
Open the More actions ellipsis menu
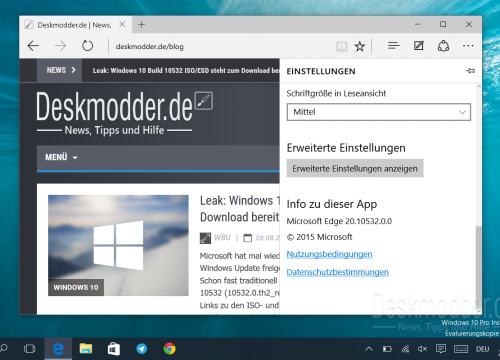click(468, 46)
